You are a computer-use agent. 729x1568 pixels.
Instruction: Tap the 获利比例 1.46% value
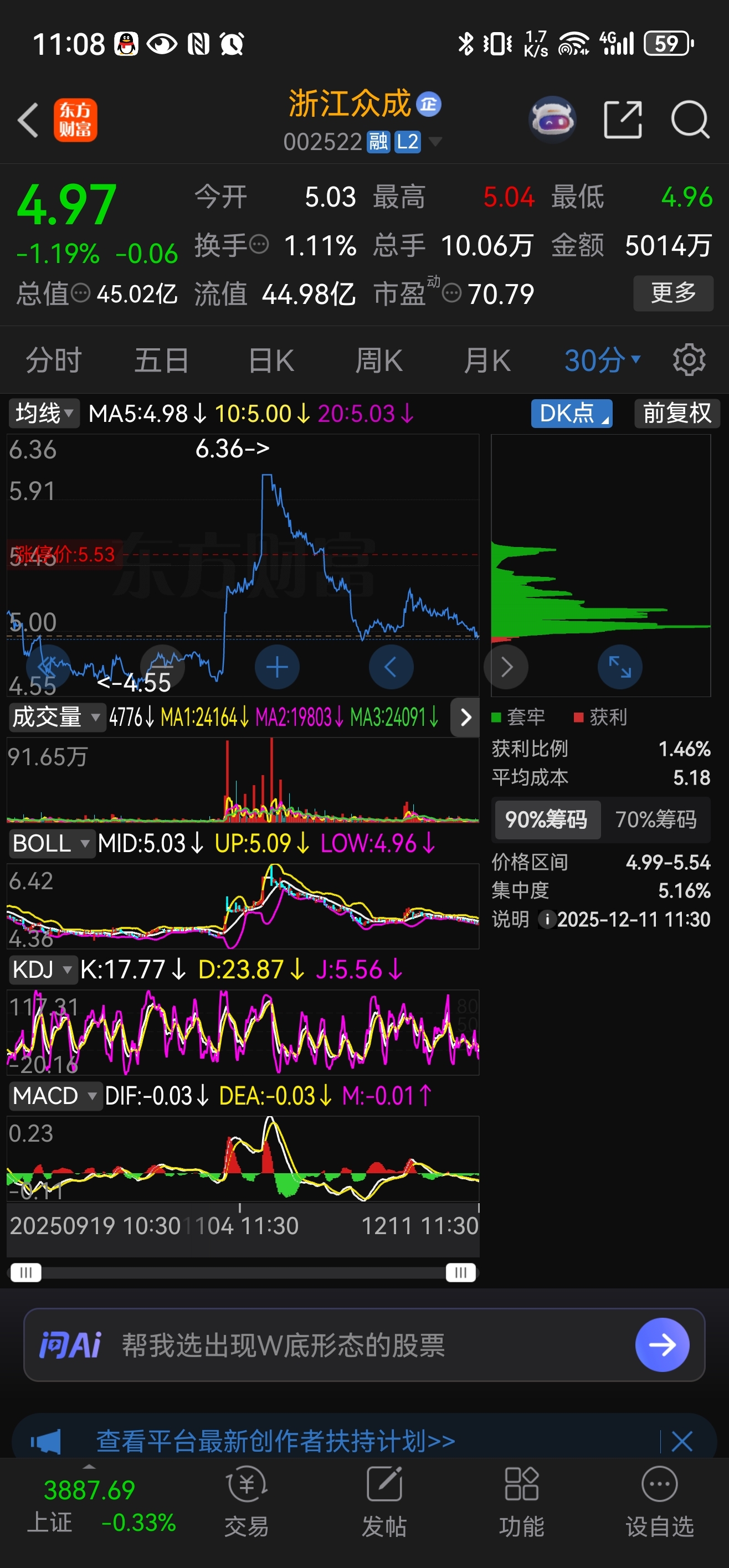684,749
